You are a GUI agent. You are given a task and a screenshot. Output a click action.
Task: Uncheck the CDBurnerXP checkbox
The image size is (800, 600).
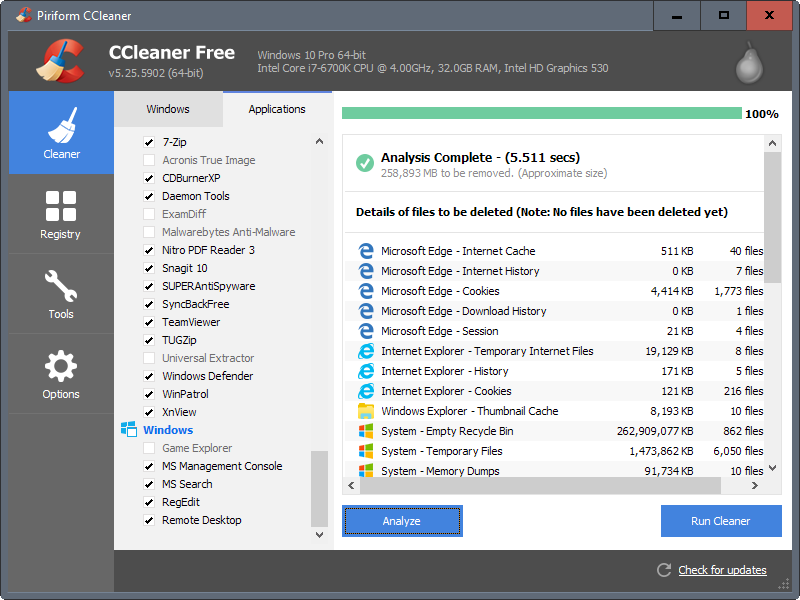(x=149, y=178)
